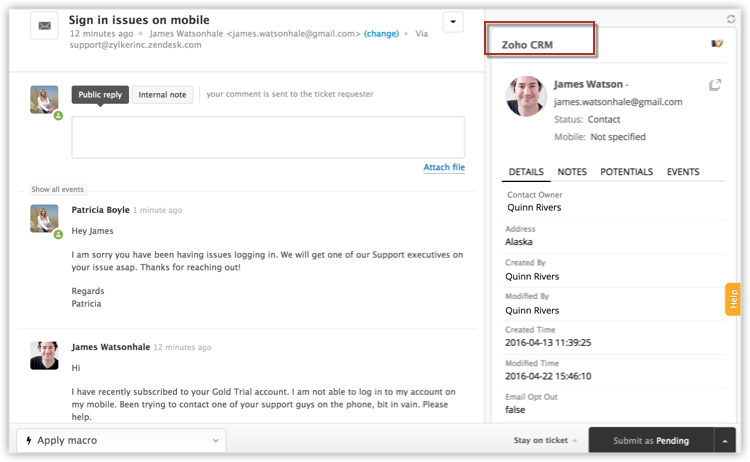The width and height of the screenshot is (750, 462).
Task: Switch to Internal note mode
Action: 163,95
